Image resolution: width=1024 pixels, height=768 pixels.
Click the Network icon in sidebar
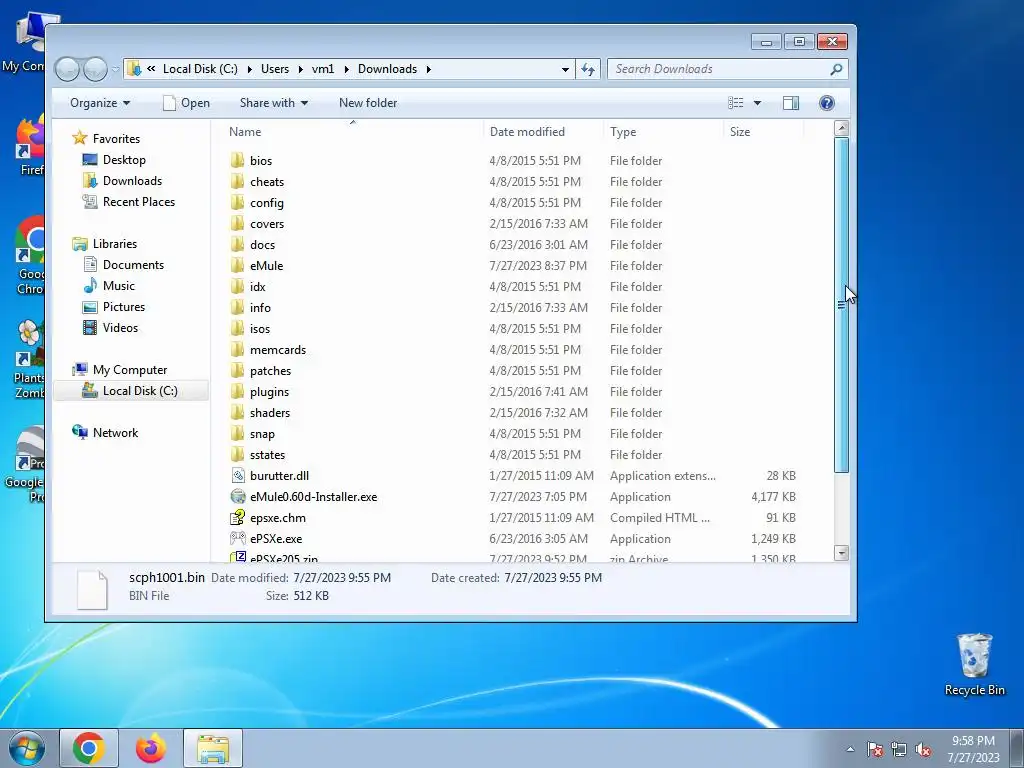pyautogui.click(x=80, y=432)
